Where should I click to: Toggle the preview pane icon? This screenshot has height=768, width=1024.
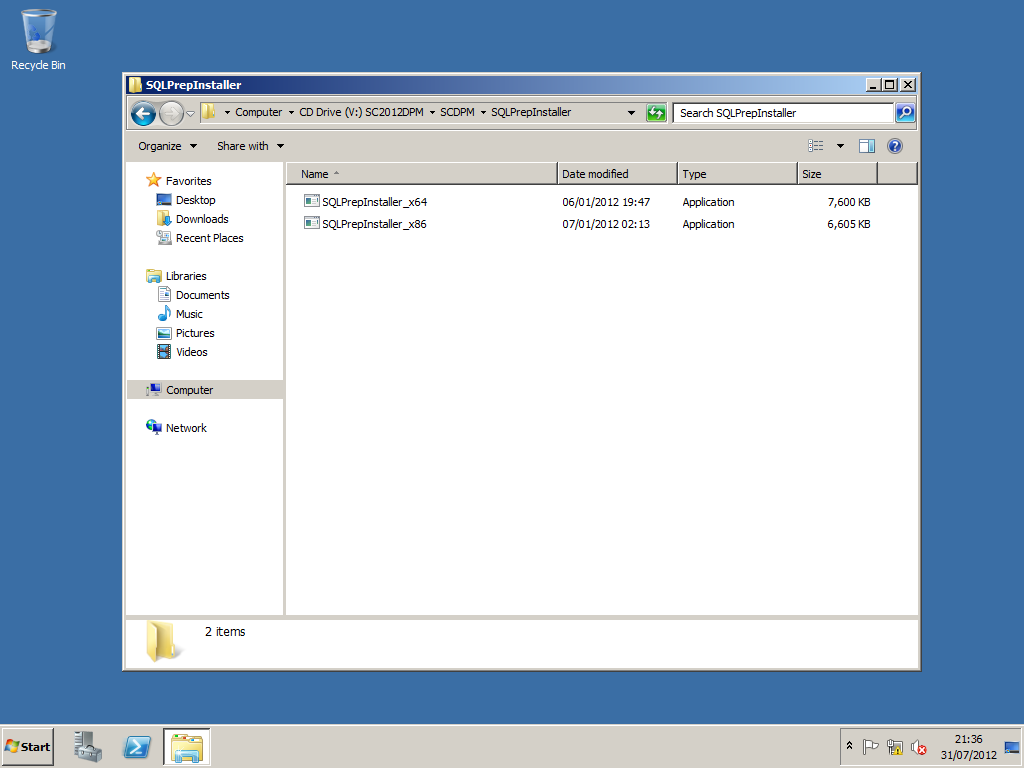click(867, 146)
